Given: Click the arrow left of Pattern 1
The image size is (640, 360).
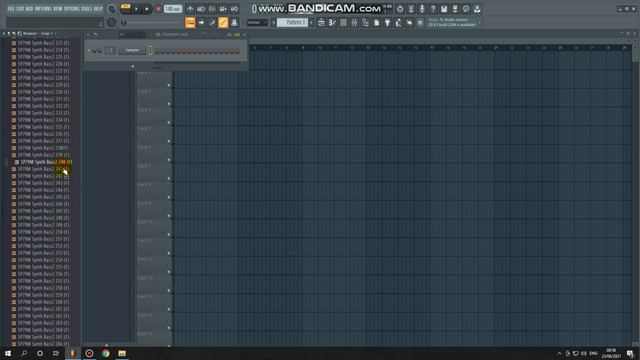Looking at the screenshot, I should coord(274,22).
